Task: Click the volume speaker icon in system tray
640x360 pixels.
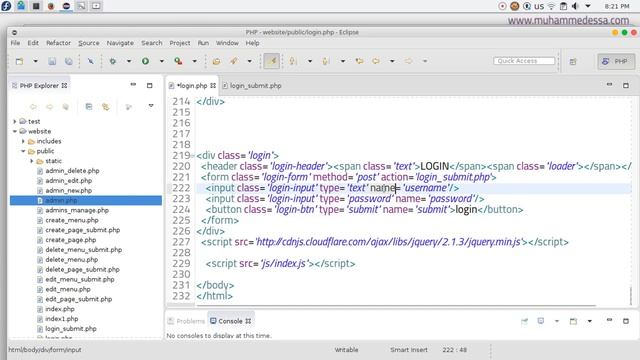Action: (x=576, y=6)
